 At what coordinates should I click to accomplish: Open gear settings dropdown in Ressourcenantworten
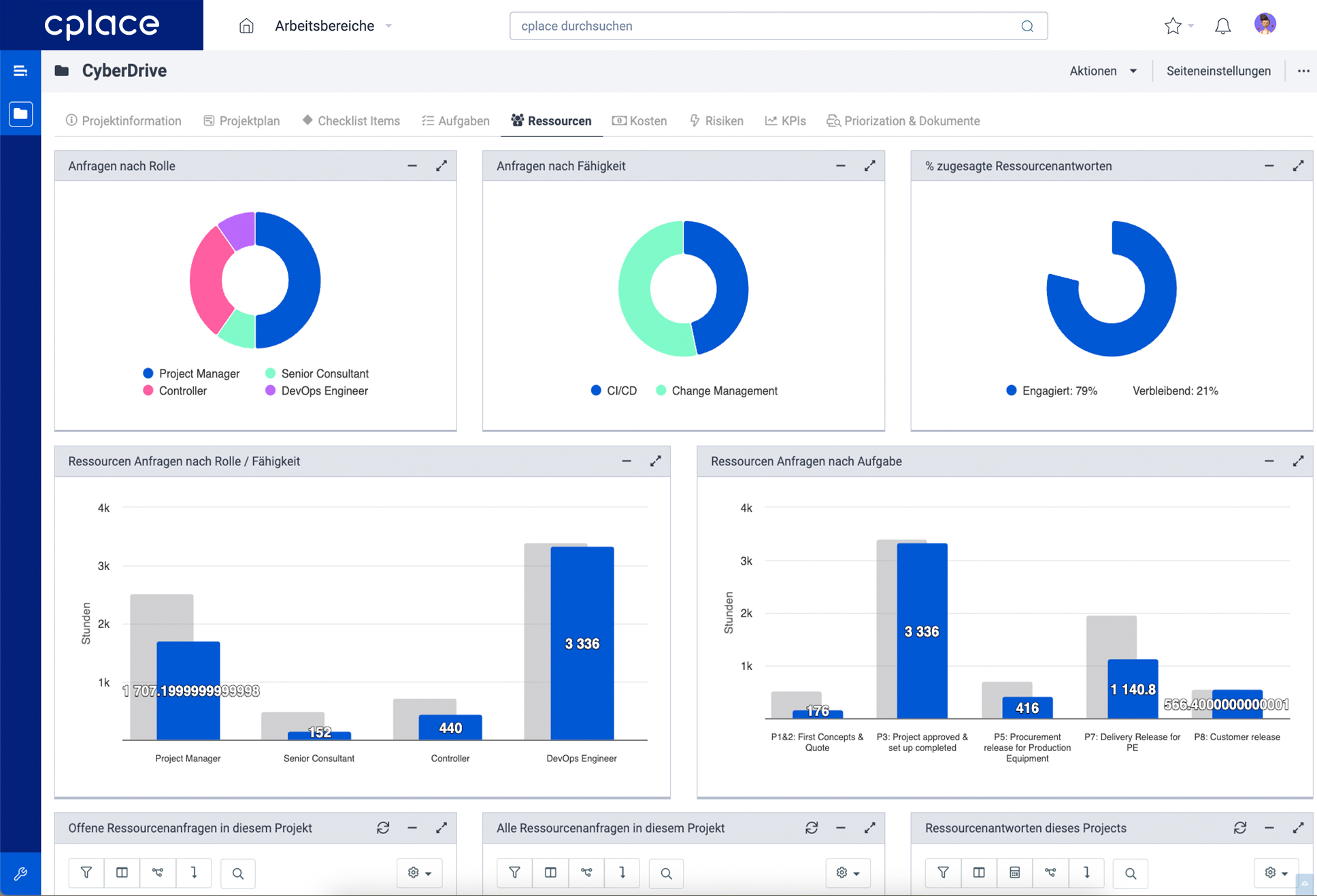coord(1276,873)
